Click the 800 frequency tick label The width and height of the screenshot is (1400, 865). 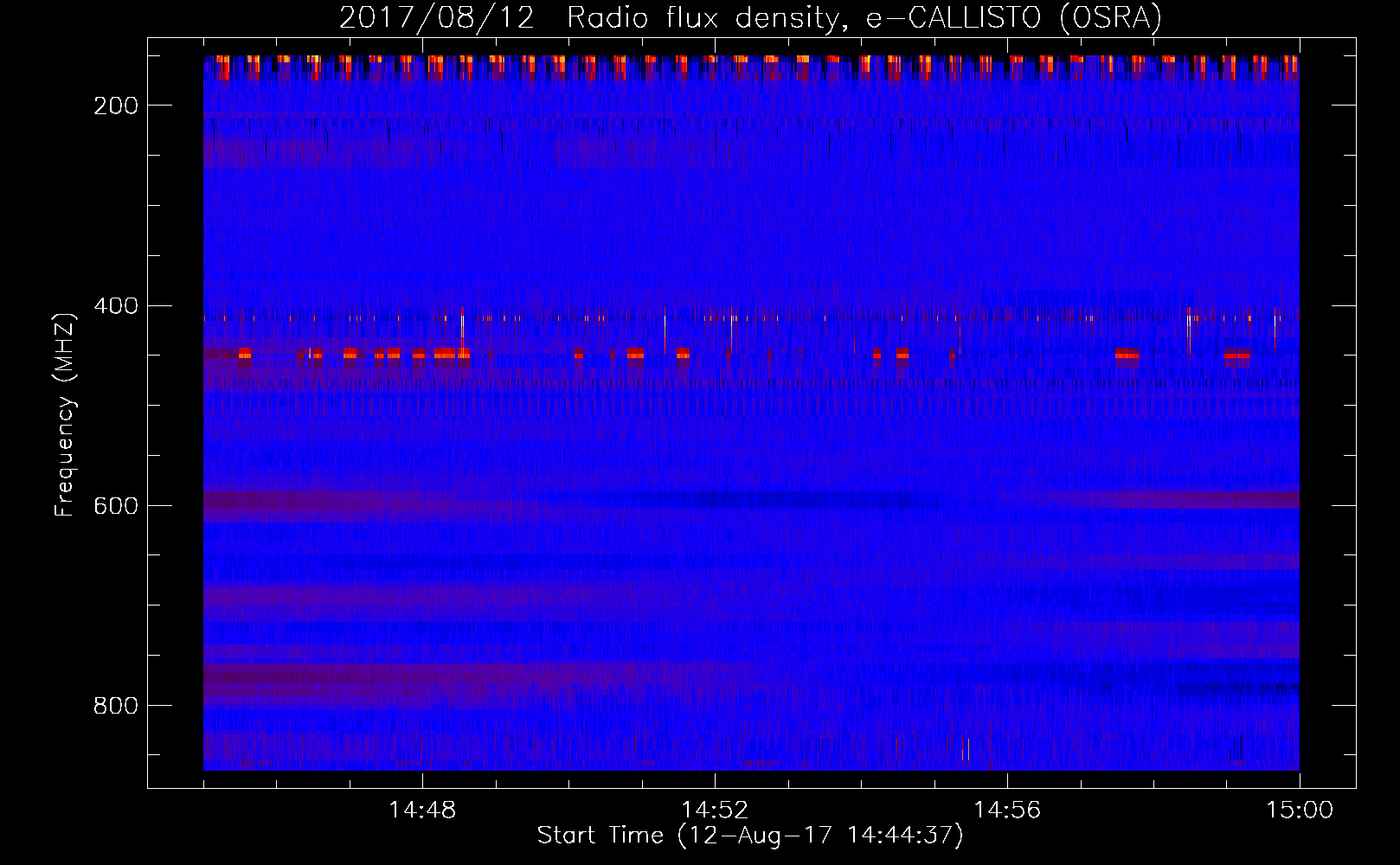click(116, 706)
